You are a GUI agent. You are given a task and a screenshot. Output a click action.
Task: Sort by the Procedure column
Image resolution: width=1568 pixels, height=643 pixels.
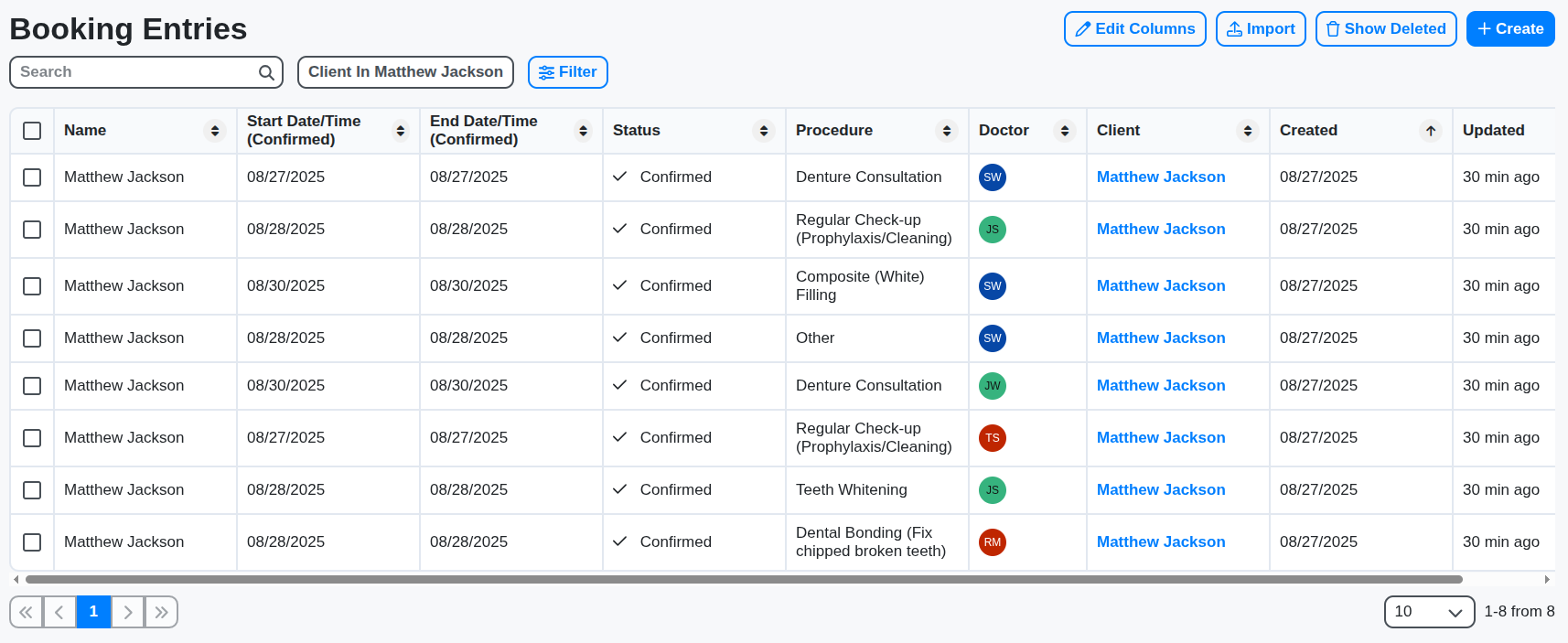click(x=947, y=131)
